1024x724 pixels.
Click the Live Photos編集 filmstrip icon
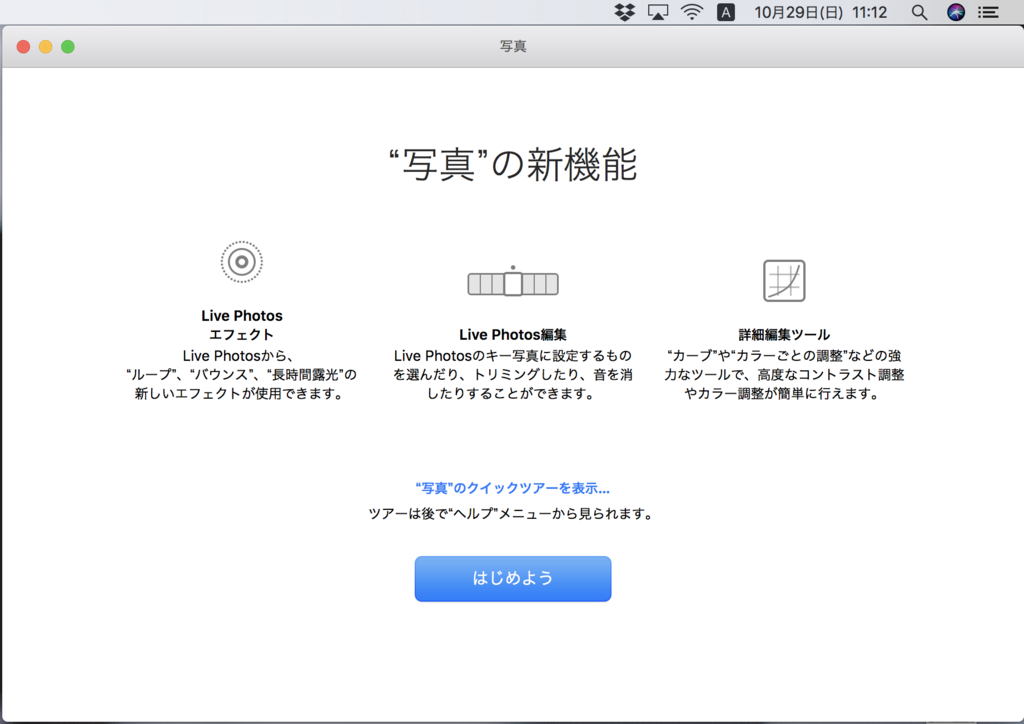513,282
